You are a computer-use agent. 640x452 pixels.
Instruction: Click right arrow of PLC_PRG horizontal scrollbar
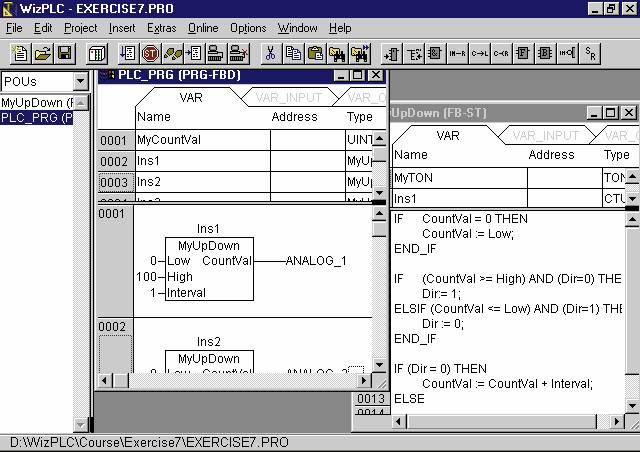coord(363,381)
